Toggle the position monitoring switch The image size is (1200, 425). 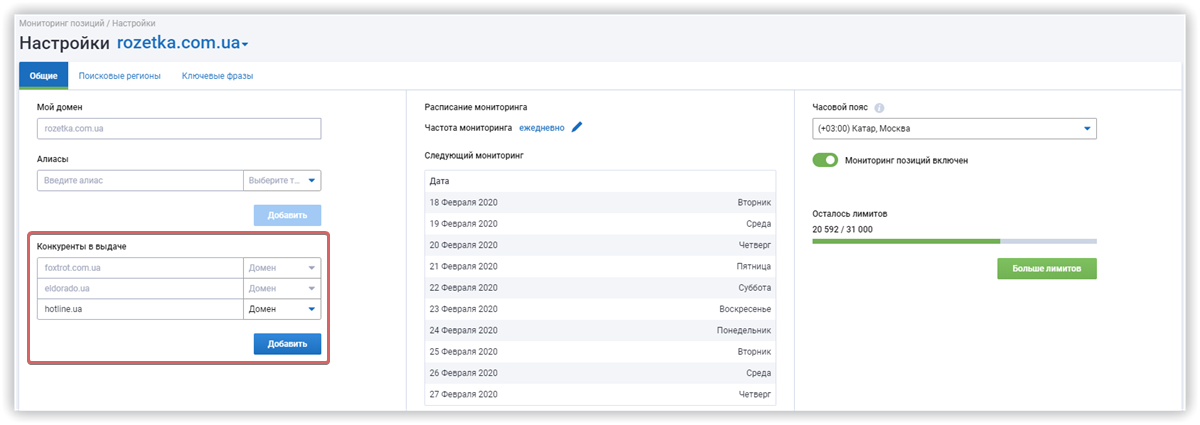825,160
